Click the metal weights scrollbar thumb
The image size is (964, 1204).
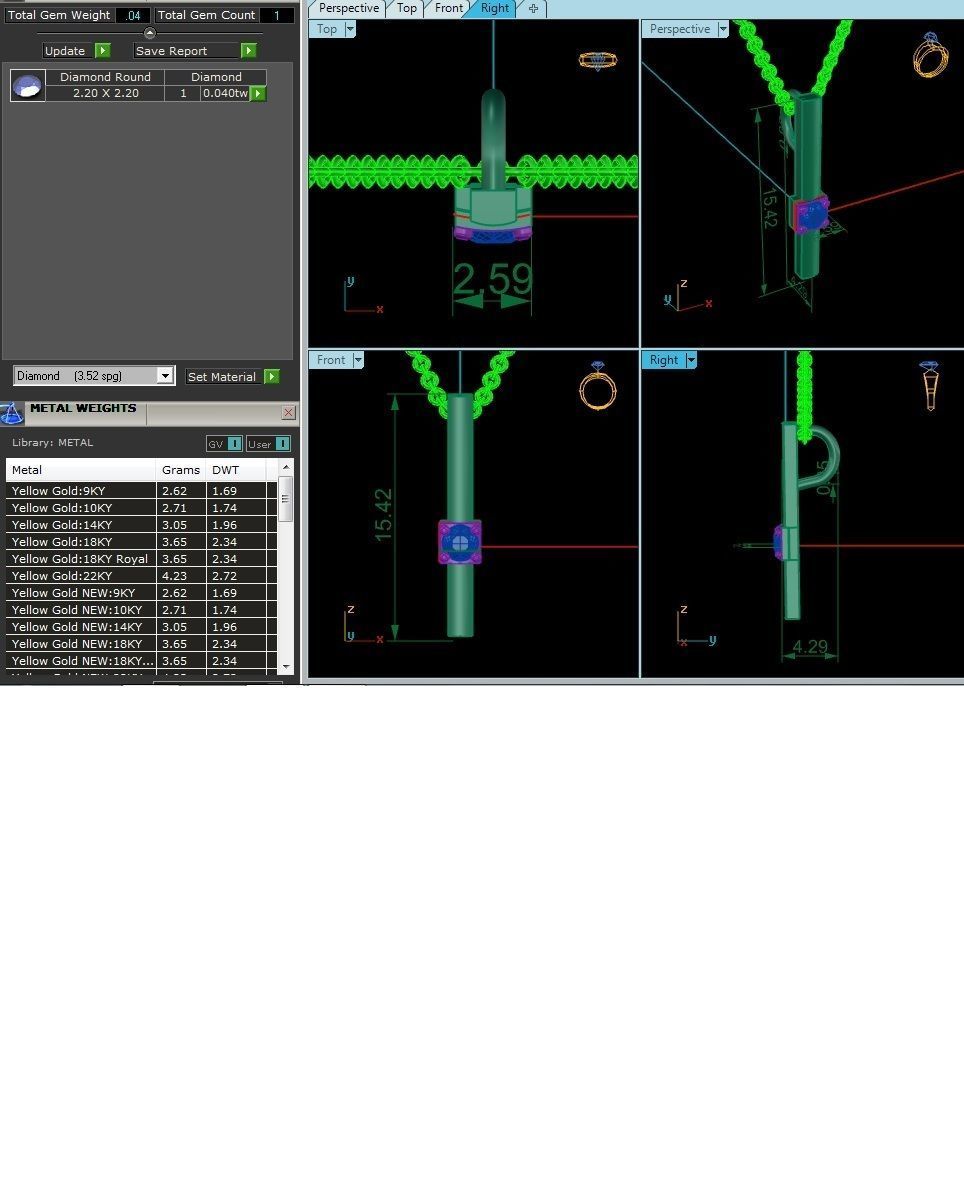286,499
